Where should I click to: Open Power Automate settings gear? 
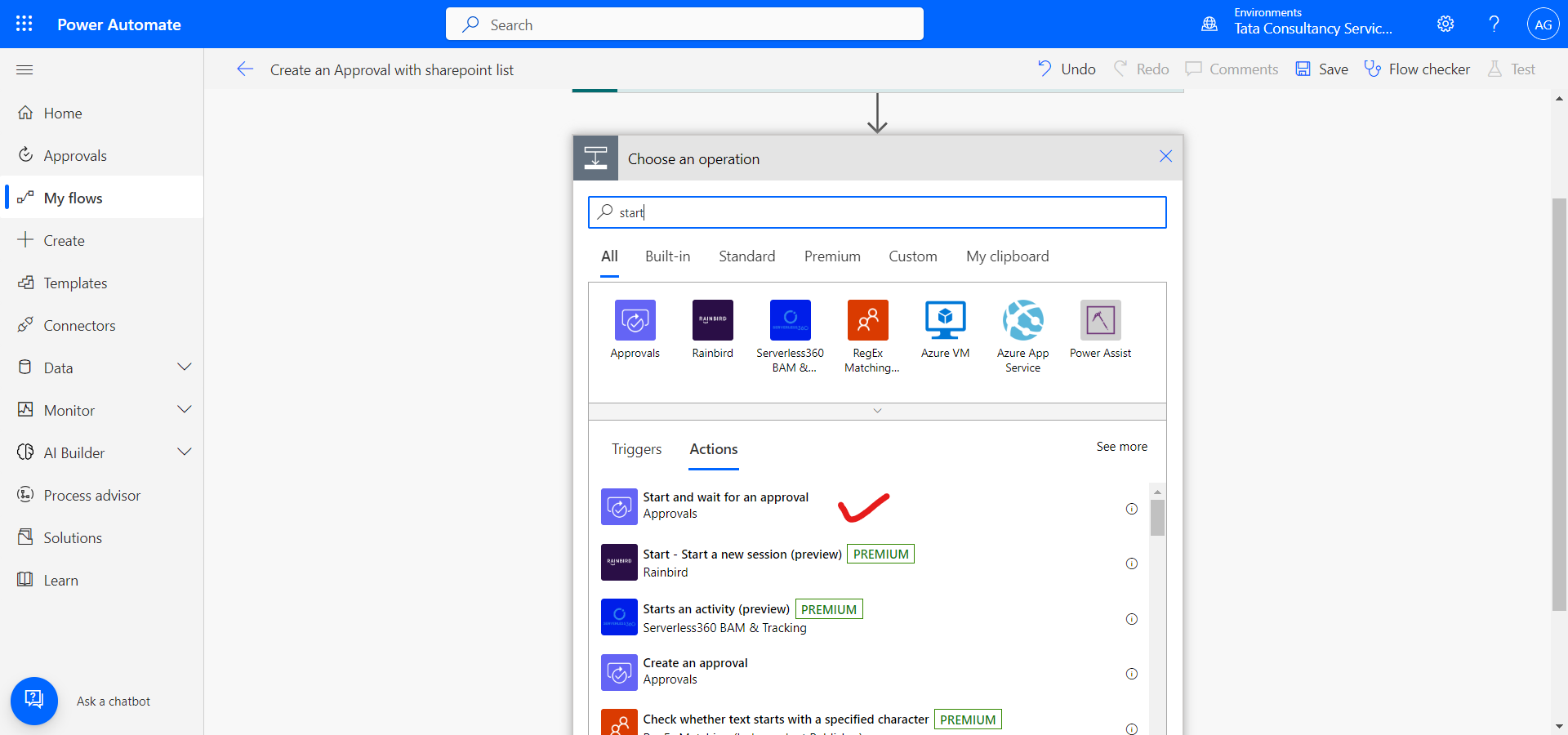click(x=1445, y=24)
